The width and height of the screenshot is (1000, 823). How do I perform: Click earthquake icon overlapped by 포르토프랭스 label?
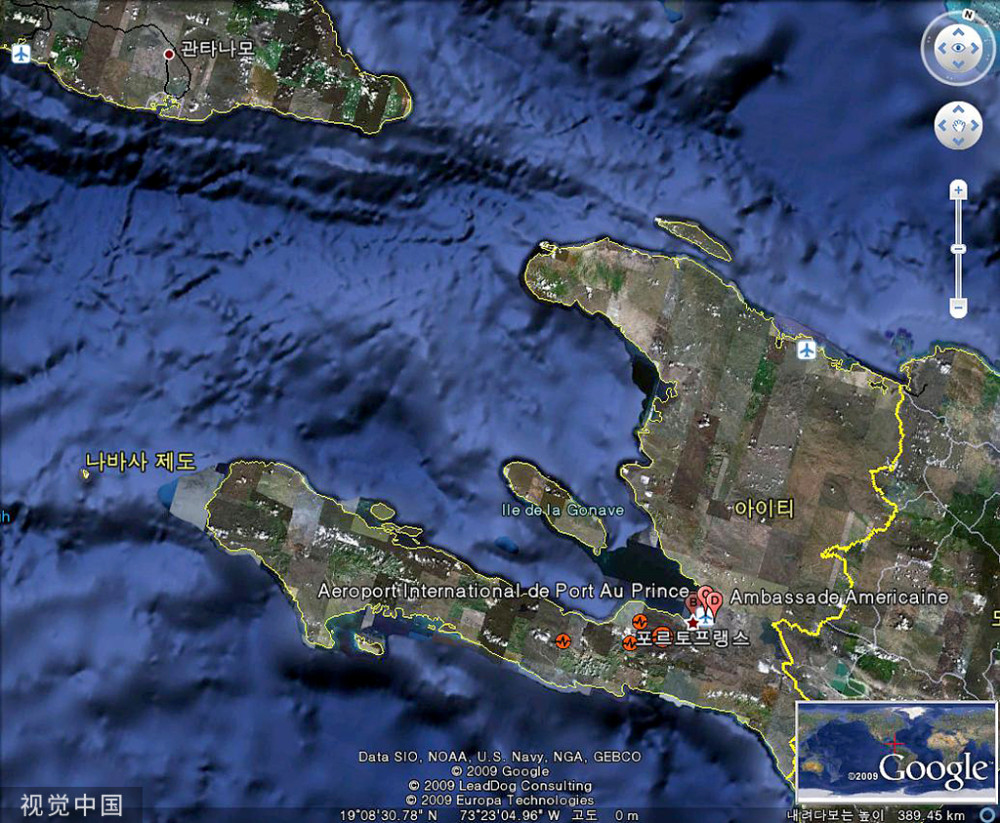(x=661, y=636)
